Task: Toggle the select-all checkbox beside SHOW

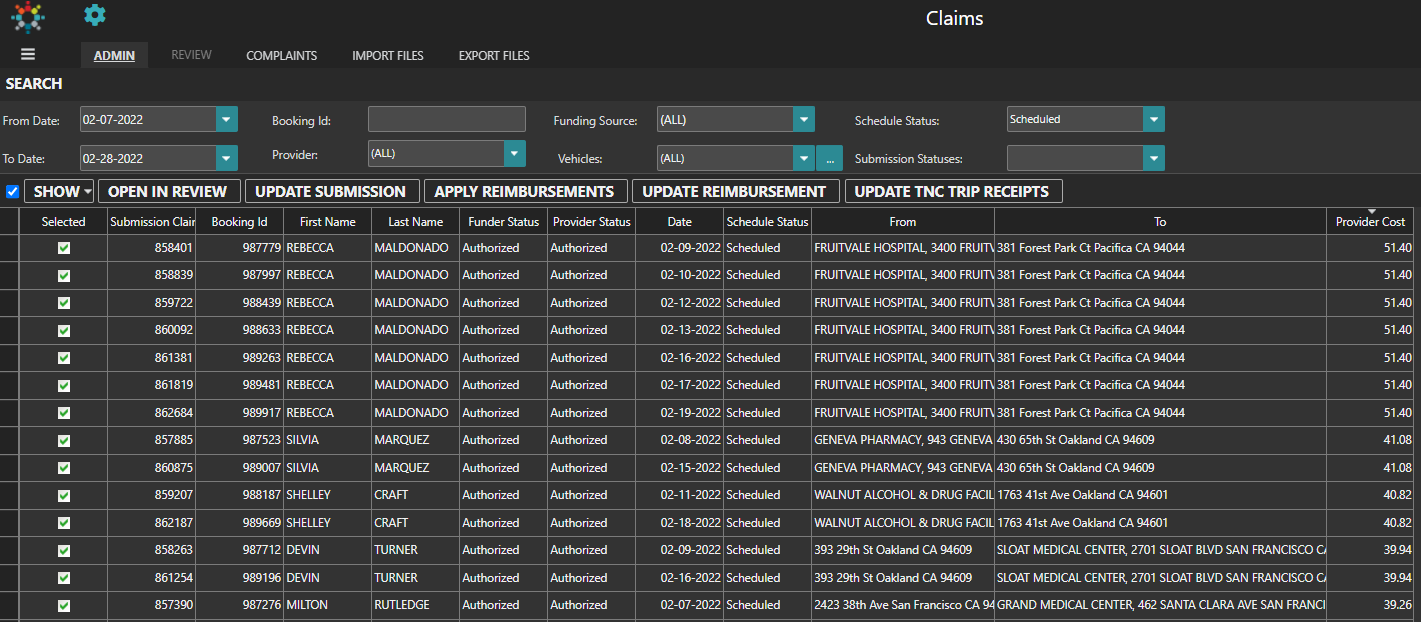Action: click(x=13, y=192)
